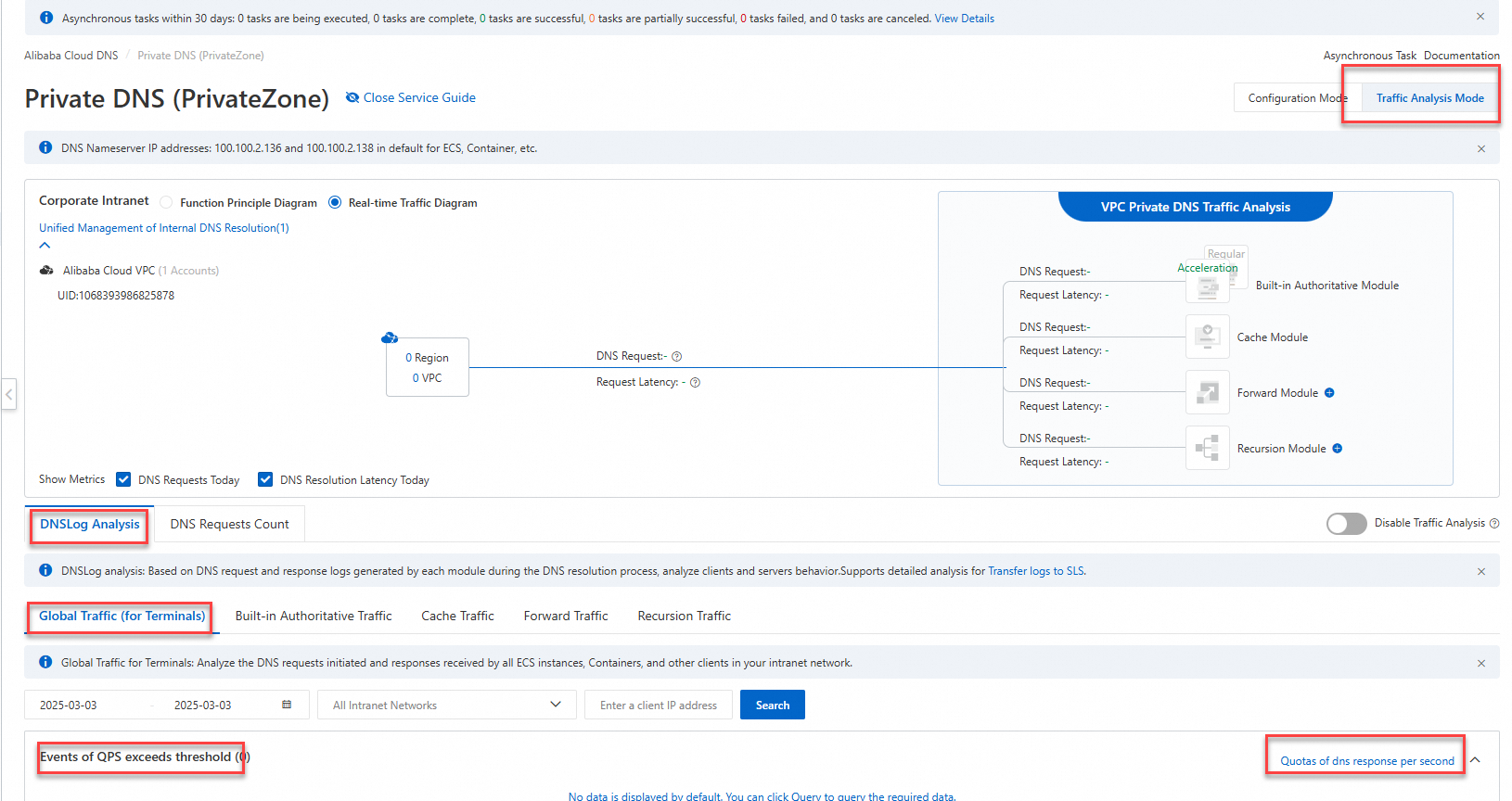Image resolution: width=1512 pixels, height=801 pixels.
Task: Click the Forward Module icon
Action: (1208, 392)
